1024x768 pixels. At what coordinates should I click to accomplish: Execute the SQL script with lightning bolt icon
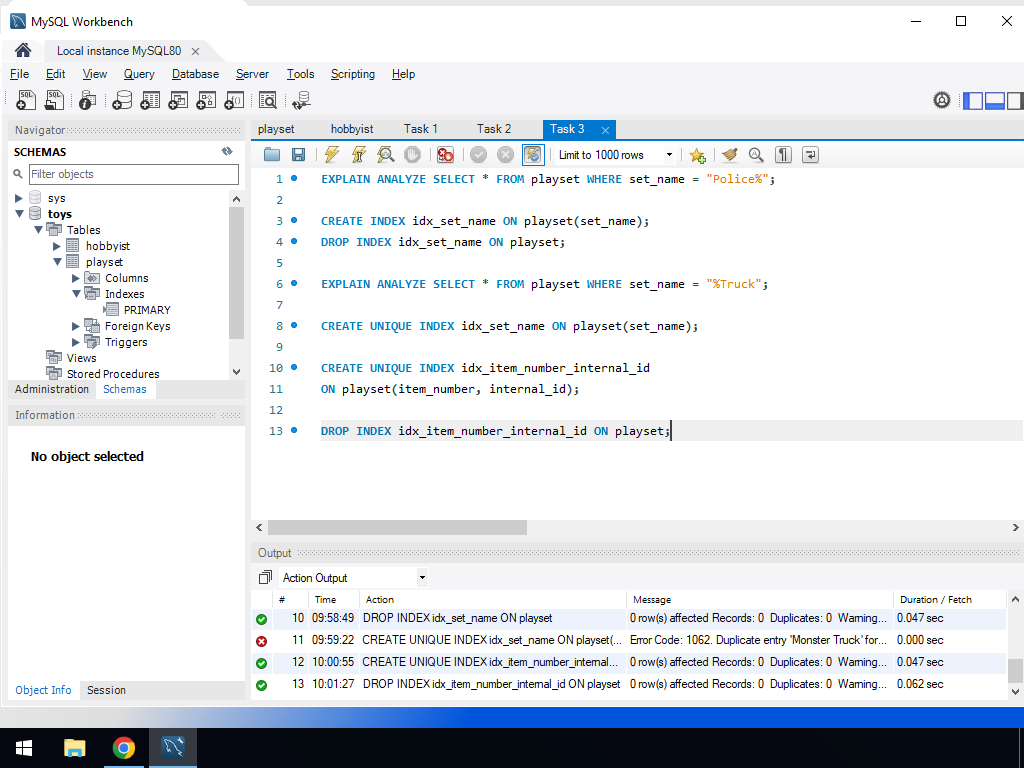point(332,155)
